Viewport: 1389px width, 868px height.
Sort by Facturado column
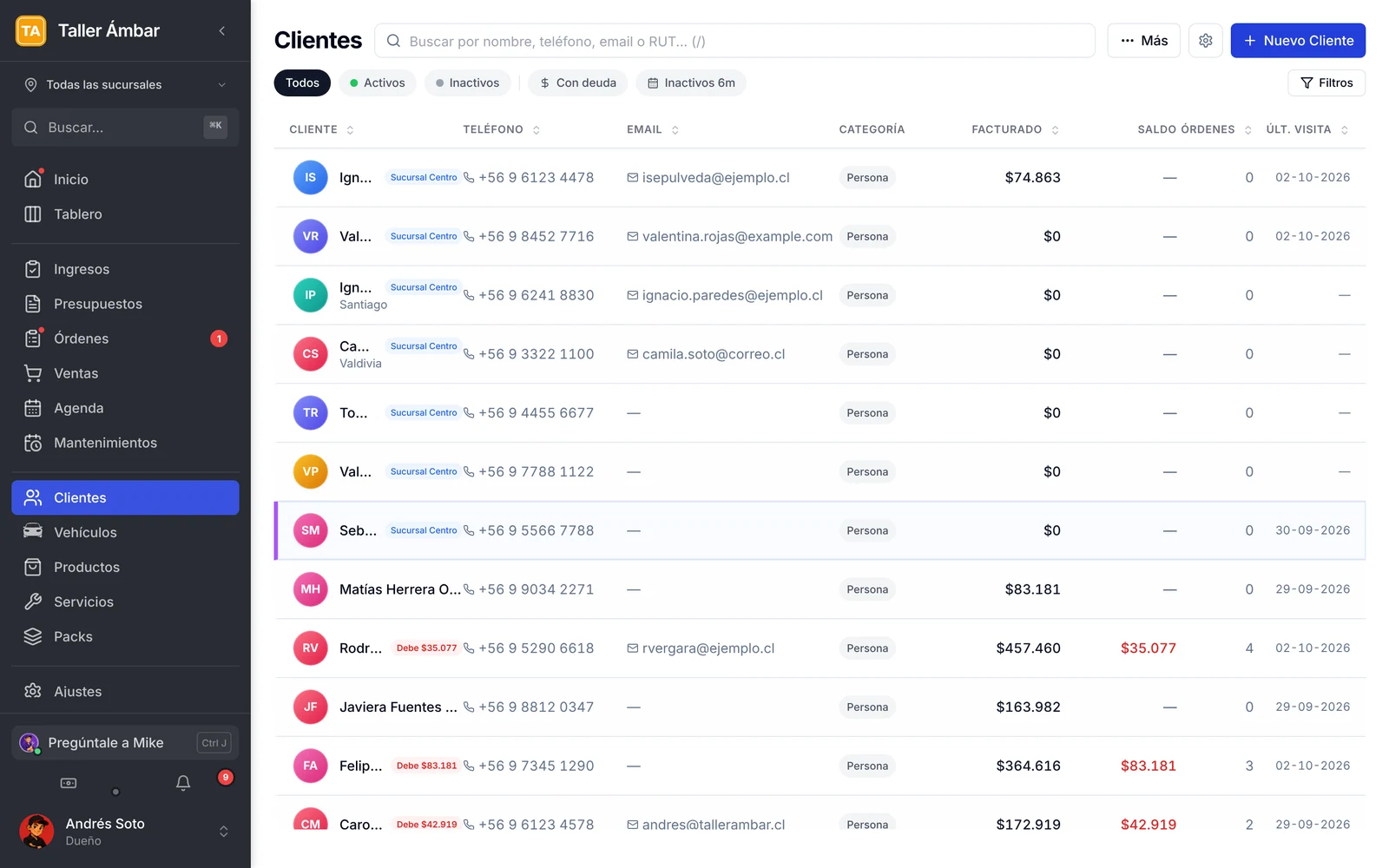point(1015,129)
